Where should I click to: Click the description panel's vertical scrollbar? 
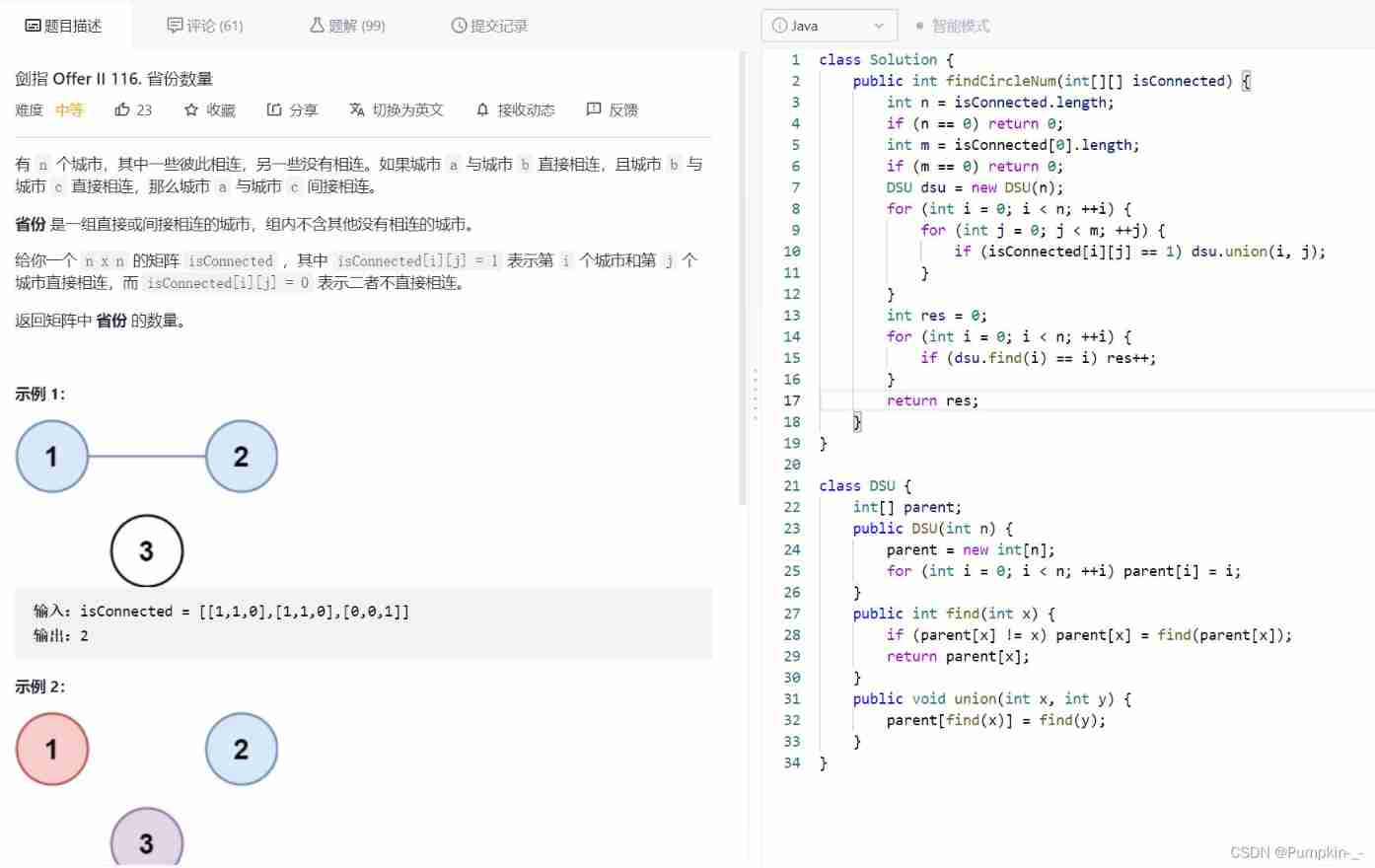pyautogui.click(x=743, y=278)
